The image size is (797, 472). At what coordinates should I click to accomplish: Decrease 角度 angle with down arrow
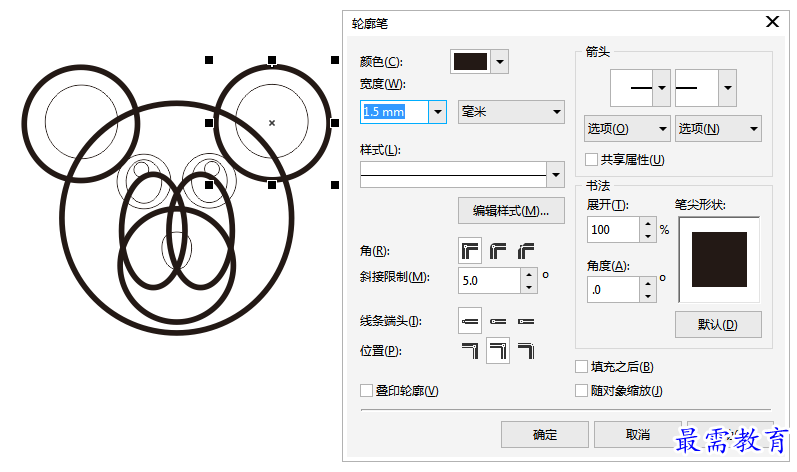point(648,296)
